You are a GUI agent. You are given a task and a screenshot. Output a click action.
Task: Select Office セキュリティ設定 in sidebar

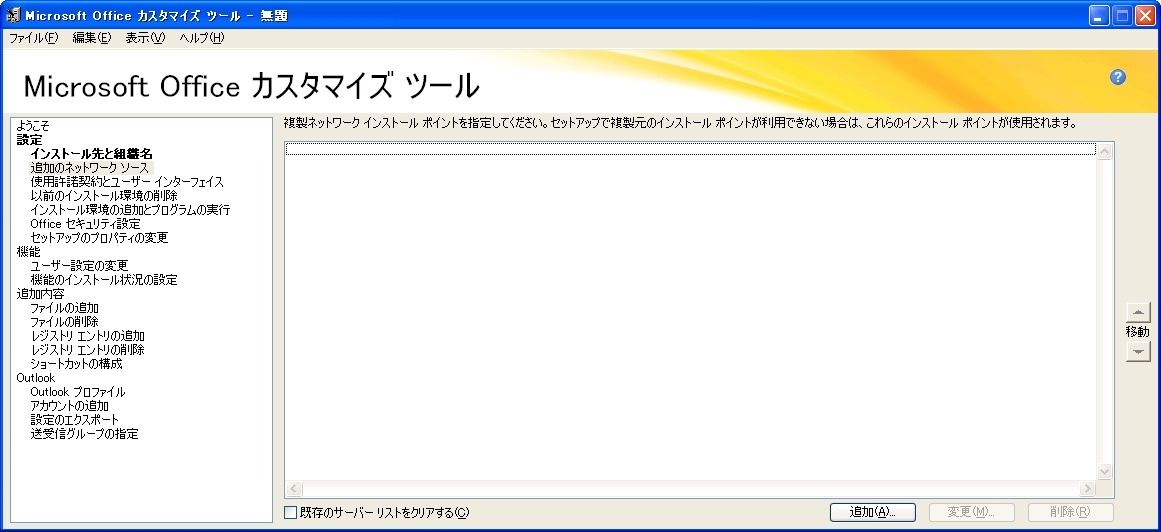85,224
